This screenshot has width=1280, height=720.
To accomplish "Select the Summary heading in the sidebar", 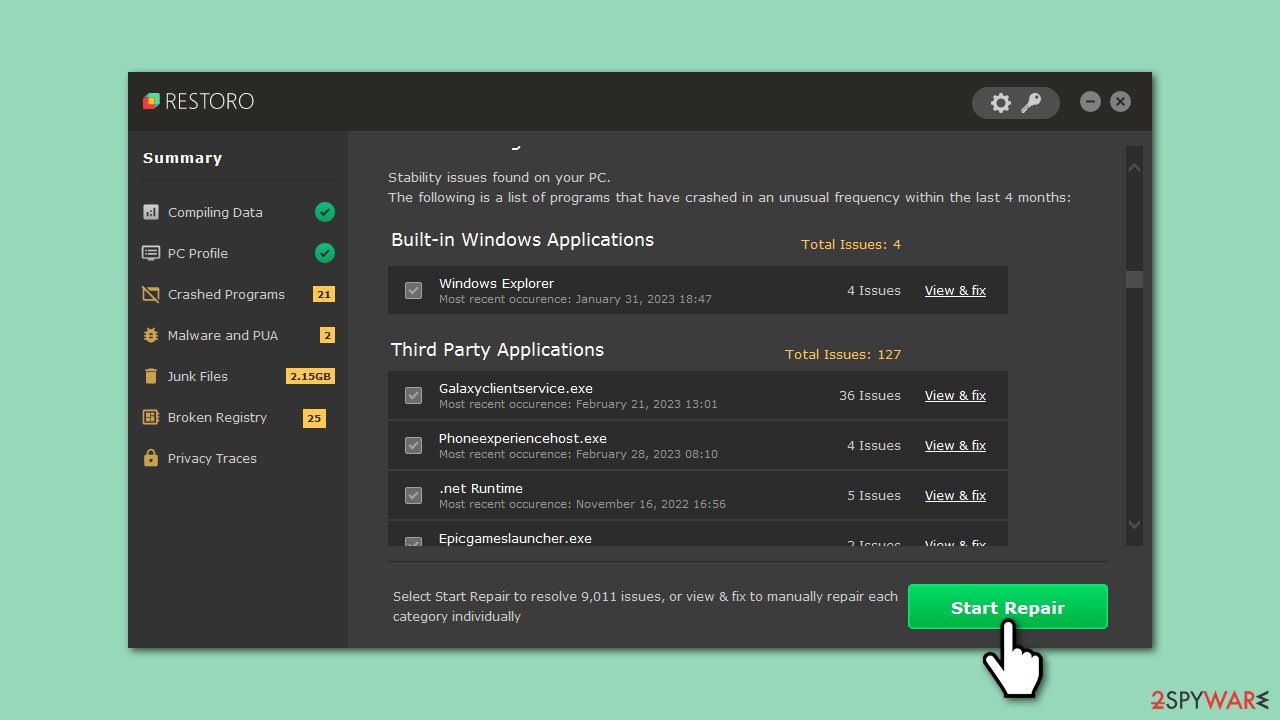I will point(182,158).
